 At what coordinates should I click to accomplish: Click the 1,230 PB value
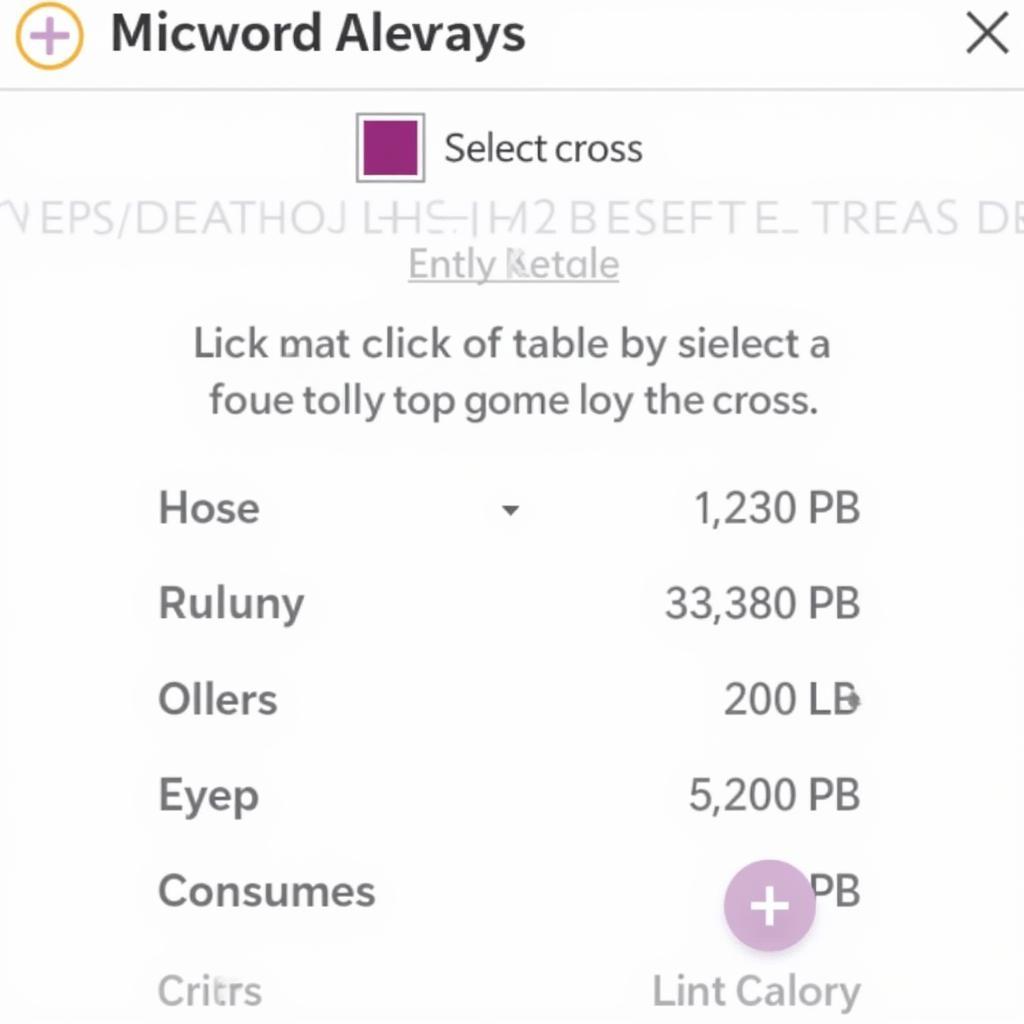click(x=776, y=508)
